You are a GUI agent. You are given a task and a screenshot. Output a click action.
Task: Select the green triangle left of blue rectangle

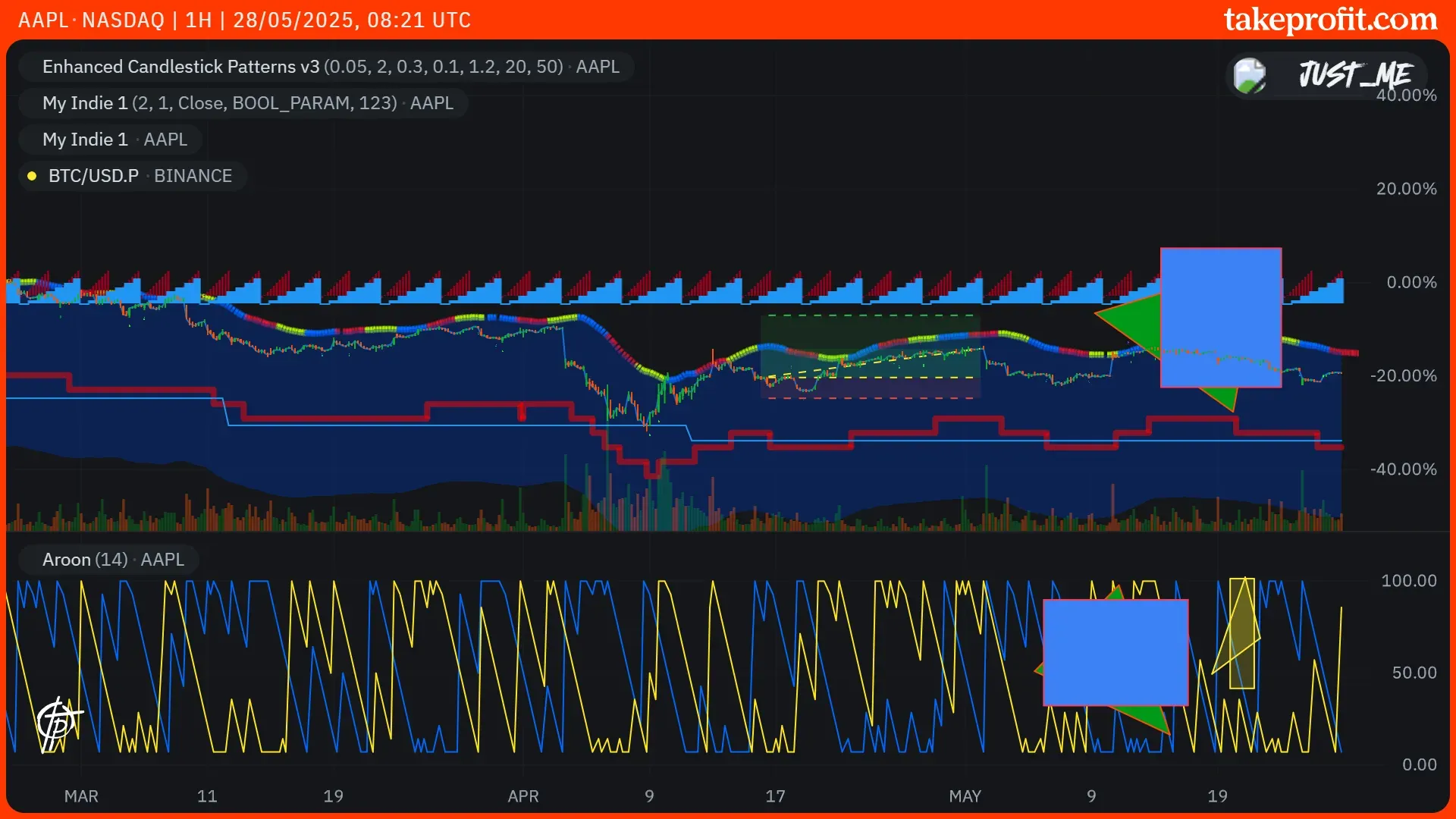1134,322
